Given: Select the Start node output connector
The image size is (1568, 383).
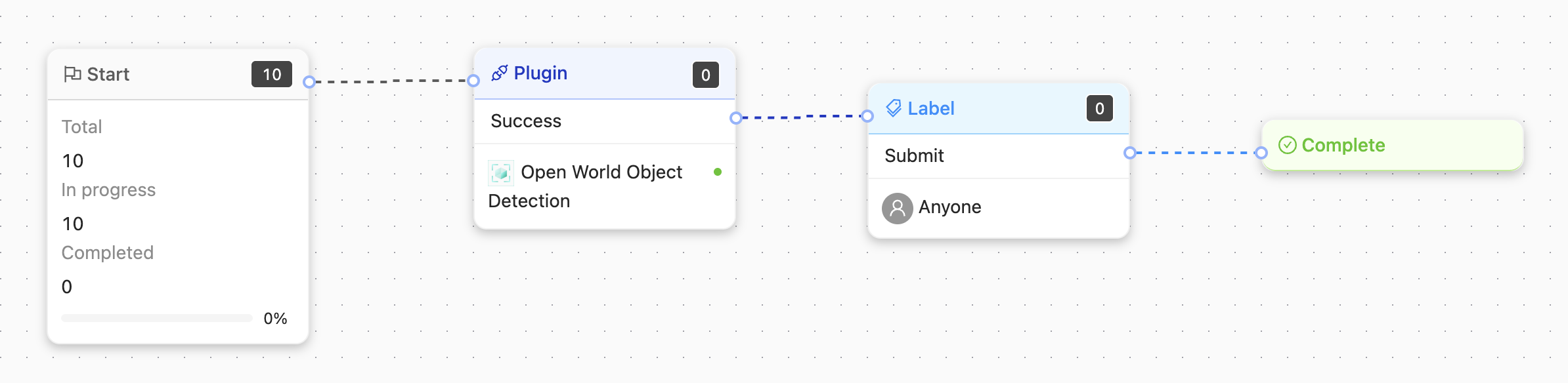Looking at the screenshot, I should point(309,82).
